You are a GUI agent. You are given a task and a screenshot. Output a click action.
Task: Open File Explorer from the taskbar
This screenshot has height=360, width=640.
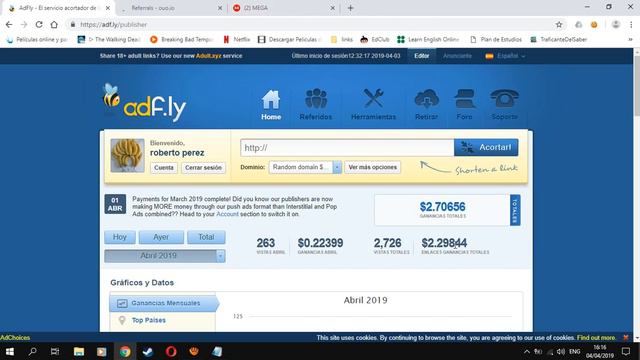click(79, 351)
